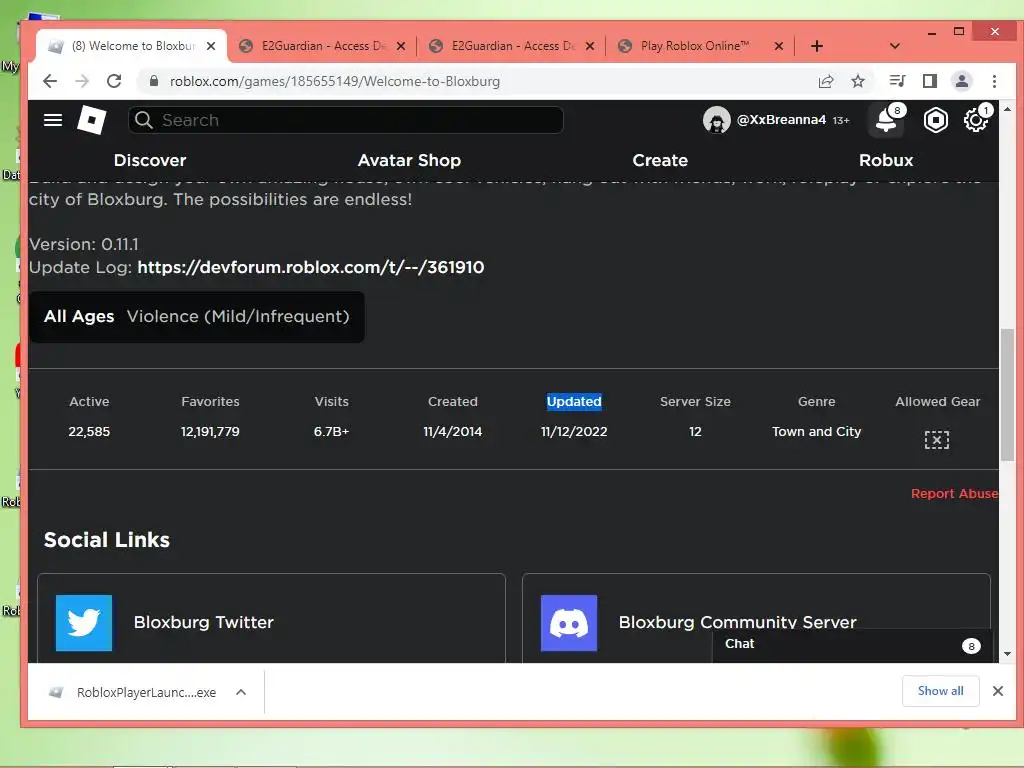Click the Active players count 22,585
This screenshot has height=768, width=1024.
click(89, 432)
